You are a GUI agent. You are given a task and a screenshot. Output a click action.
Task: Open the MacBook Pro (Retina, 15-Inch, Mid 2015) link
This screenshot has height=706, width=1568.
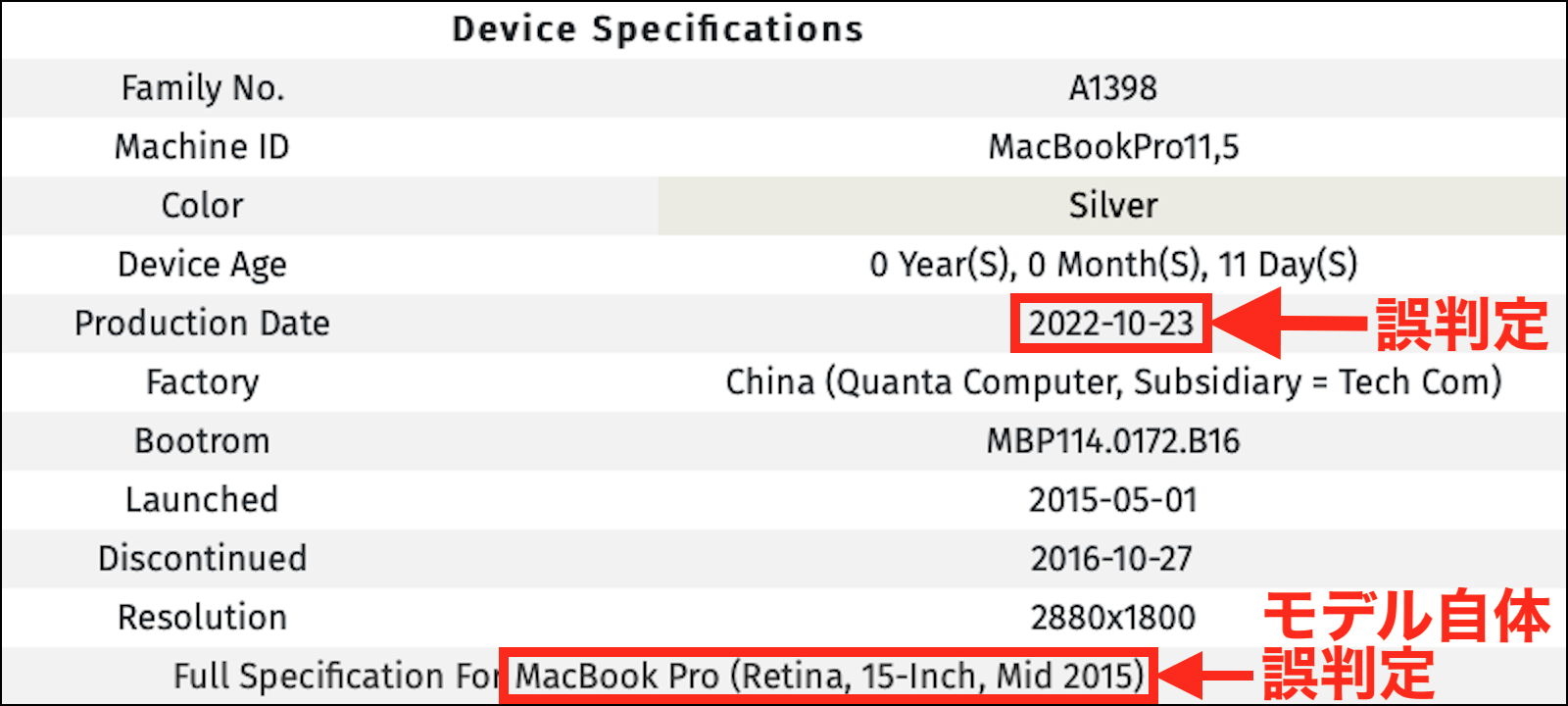[829, 677]
